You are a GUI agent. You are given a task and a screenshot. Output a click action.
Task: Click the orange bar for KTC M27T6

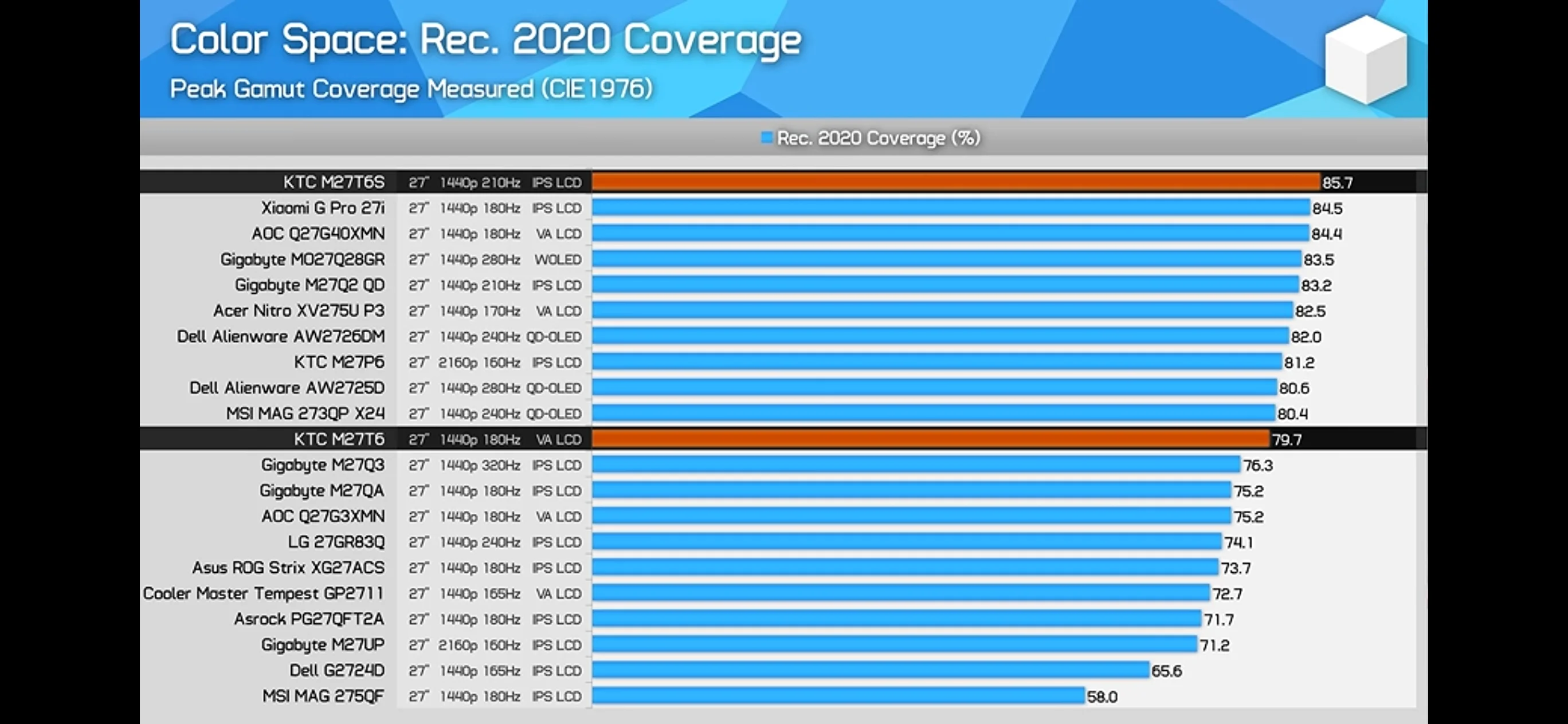coord(931,439)
